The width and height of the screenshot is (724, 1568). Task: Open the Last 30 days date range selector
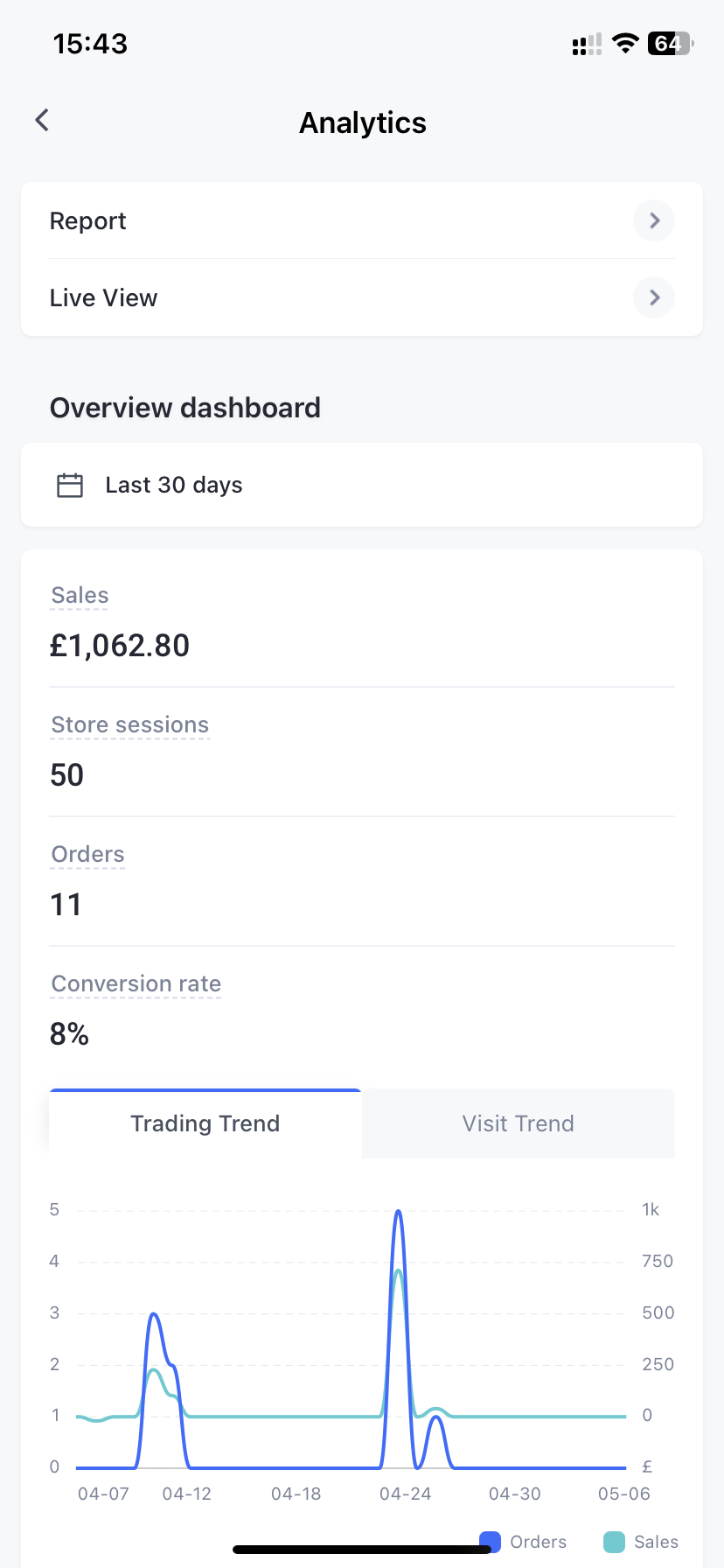(362, 485)
